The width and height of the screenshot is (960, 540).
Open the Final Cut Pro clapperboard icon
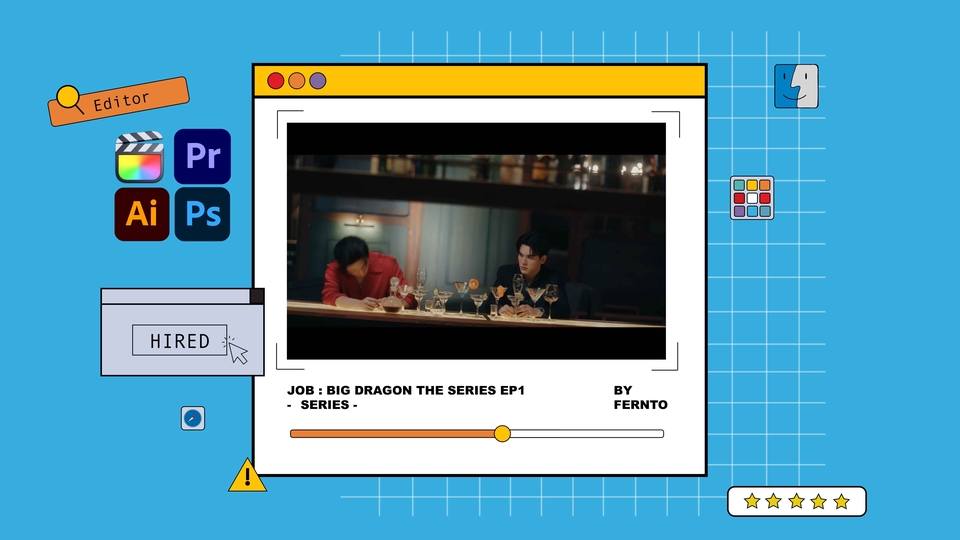click(140, 157)
